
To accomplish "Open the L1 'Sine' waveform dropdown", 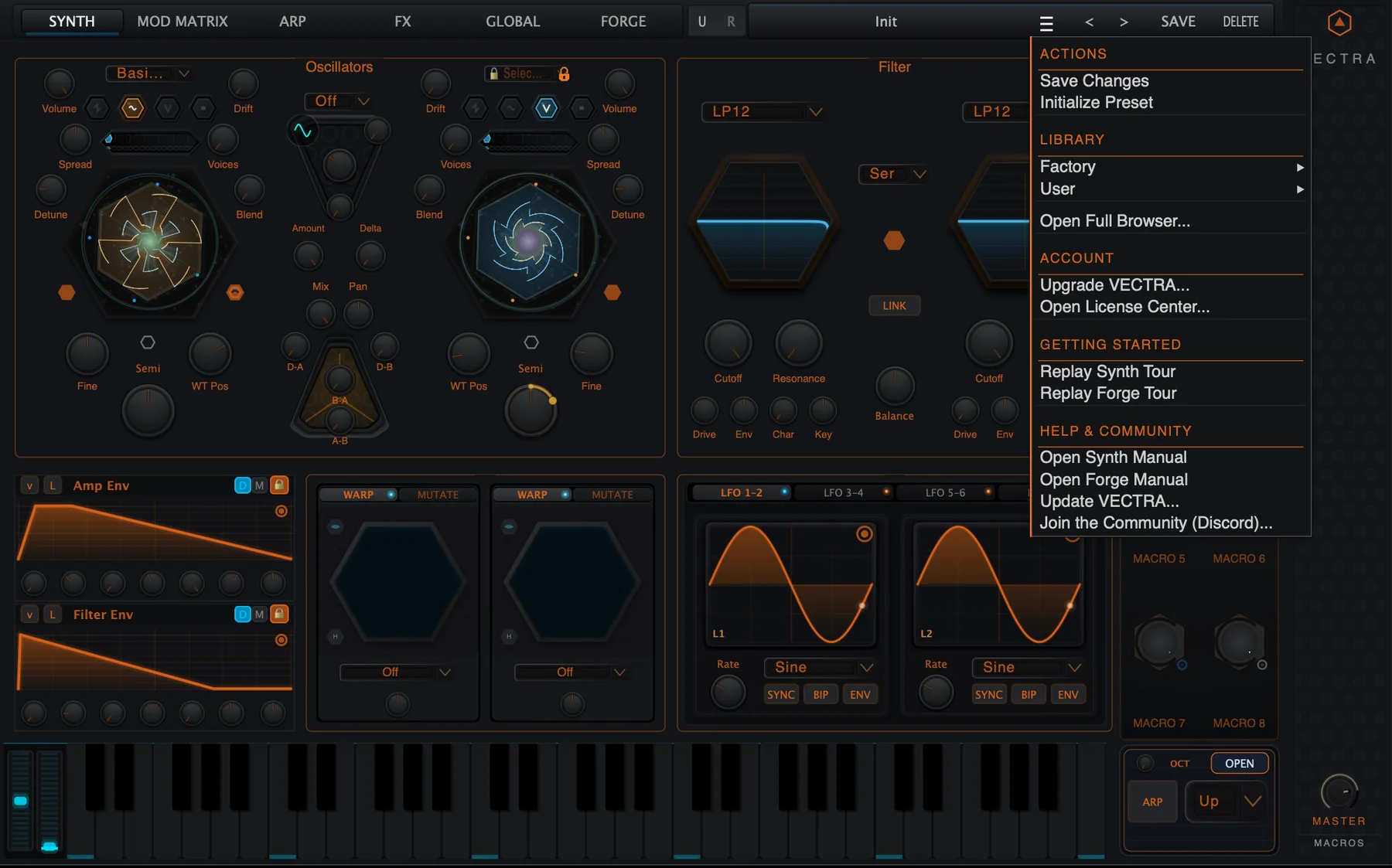I will coord(821,667).
